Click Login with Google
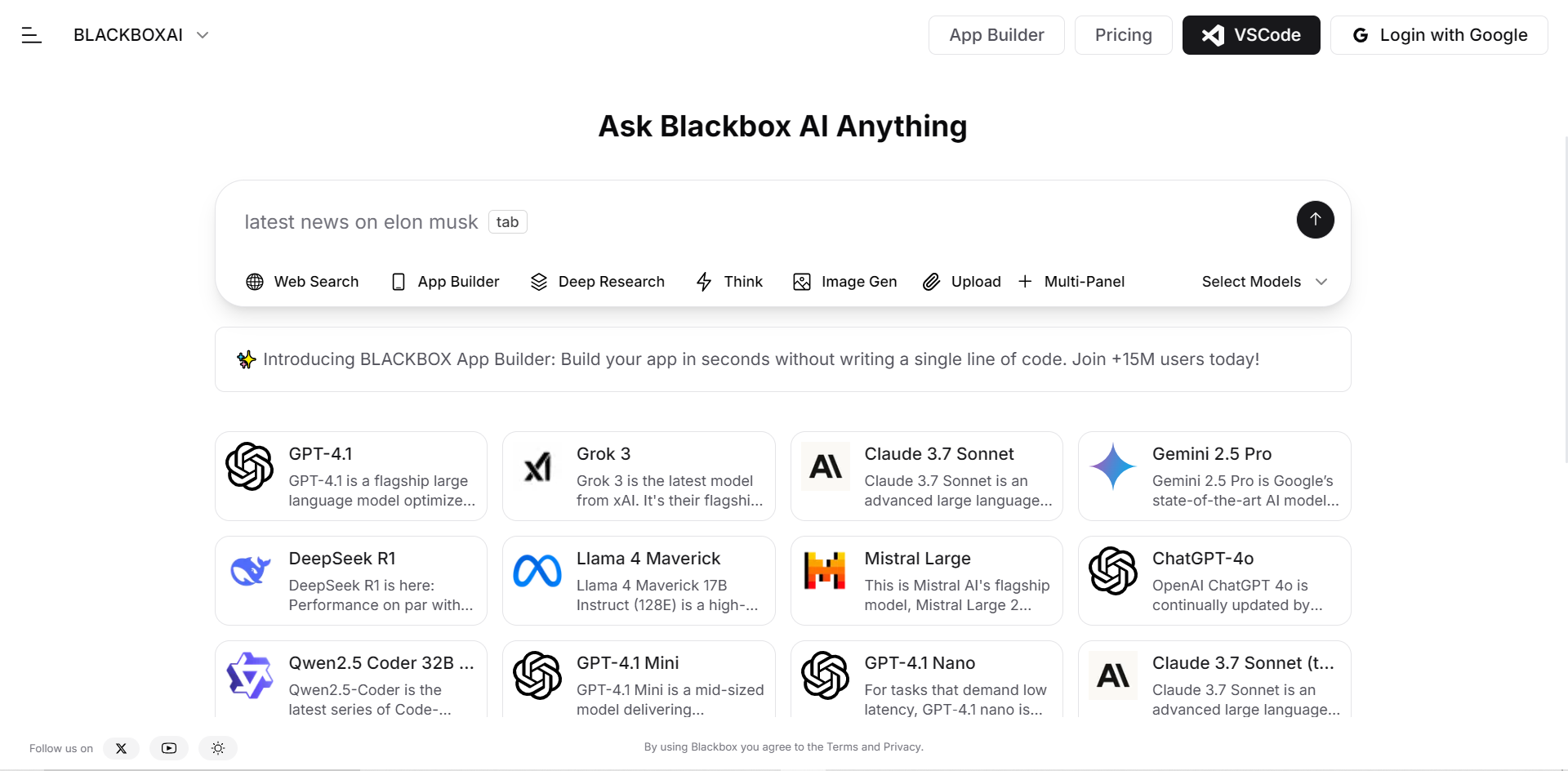 1439,35
